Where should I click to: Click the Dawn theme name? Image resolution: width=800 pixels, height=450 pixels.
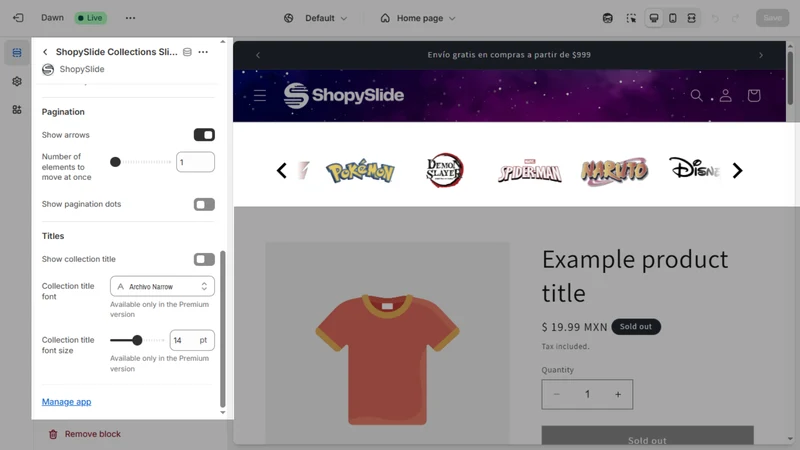click(x=53, y=18)
